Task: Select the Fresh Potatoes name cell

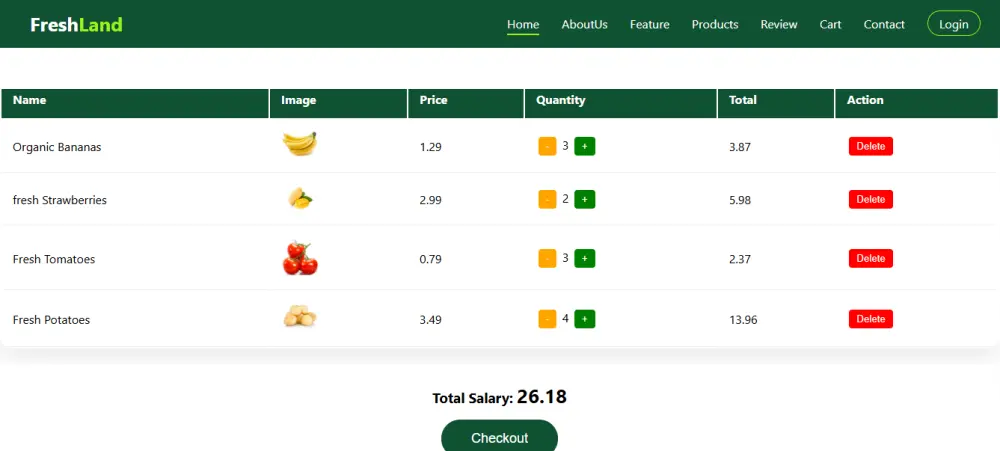Action: (51, 320)
